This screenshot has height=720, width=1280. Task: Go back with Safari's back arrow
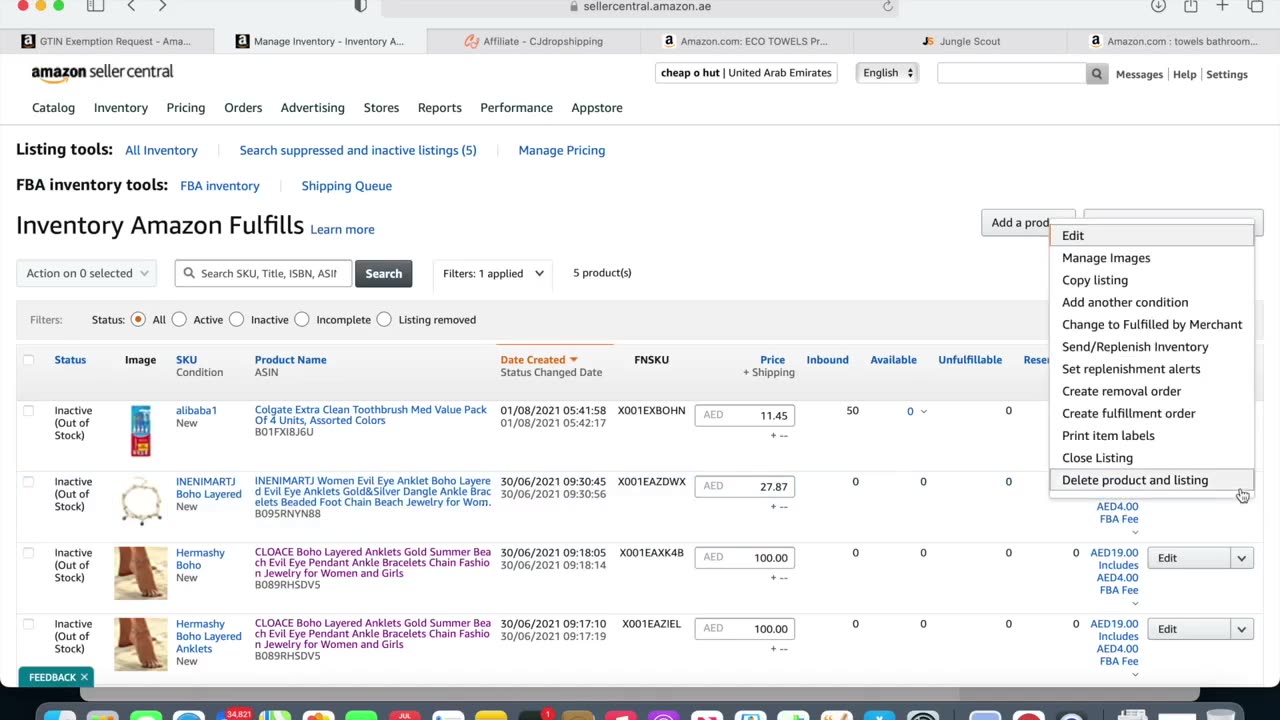tap(131, 6)
